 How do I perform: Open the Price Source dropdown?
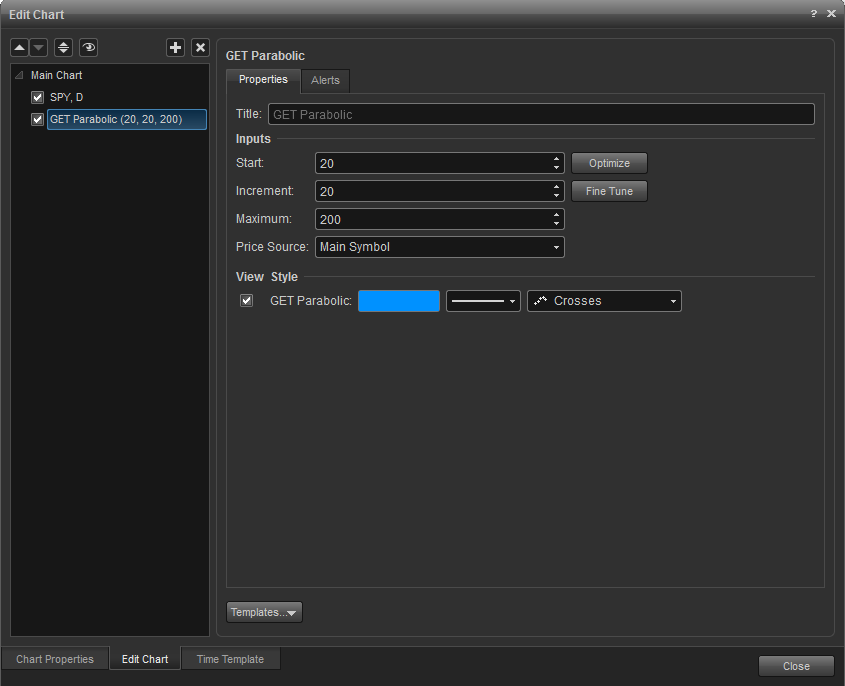tap(440, 247)
